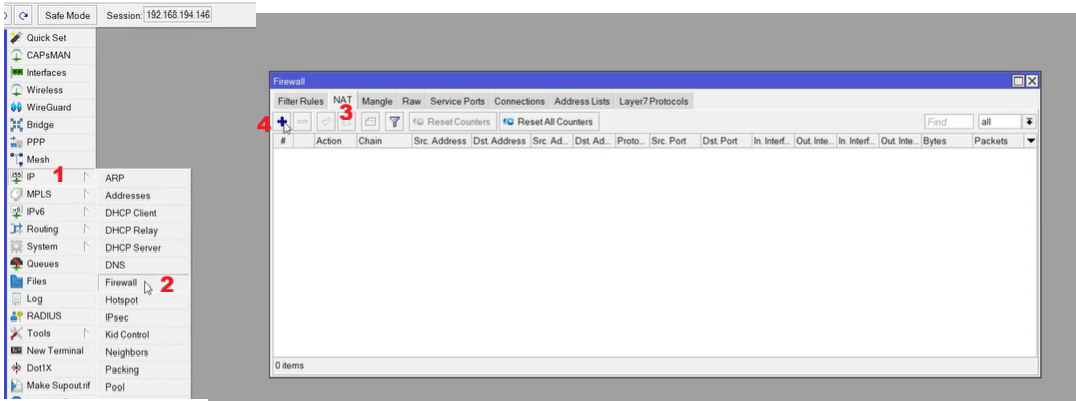Open Quick Set in the sidebar

tap(46, 37)
